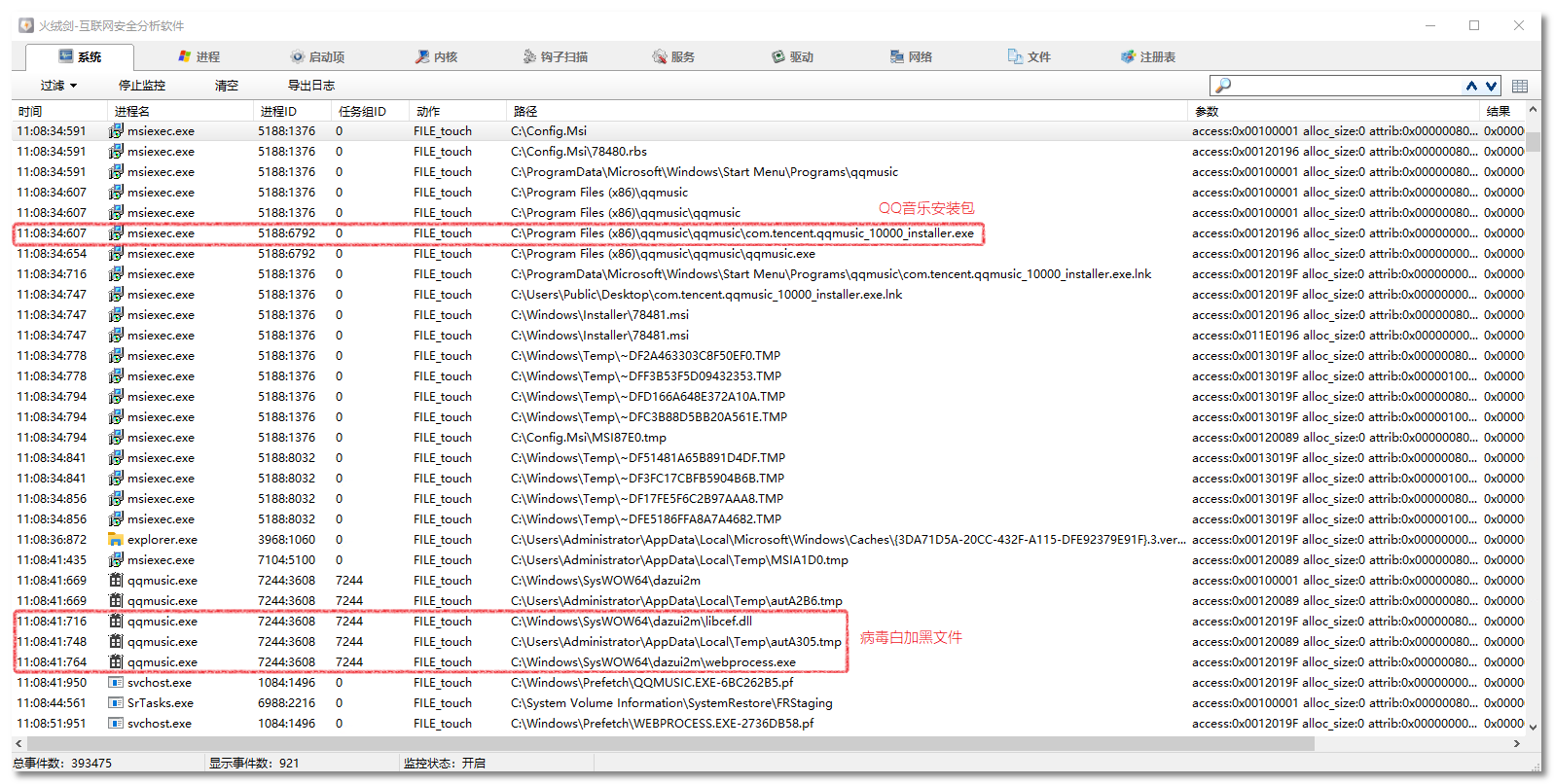Click 导出日志 to export log

(310, 86)
